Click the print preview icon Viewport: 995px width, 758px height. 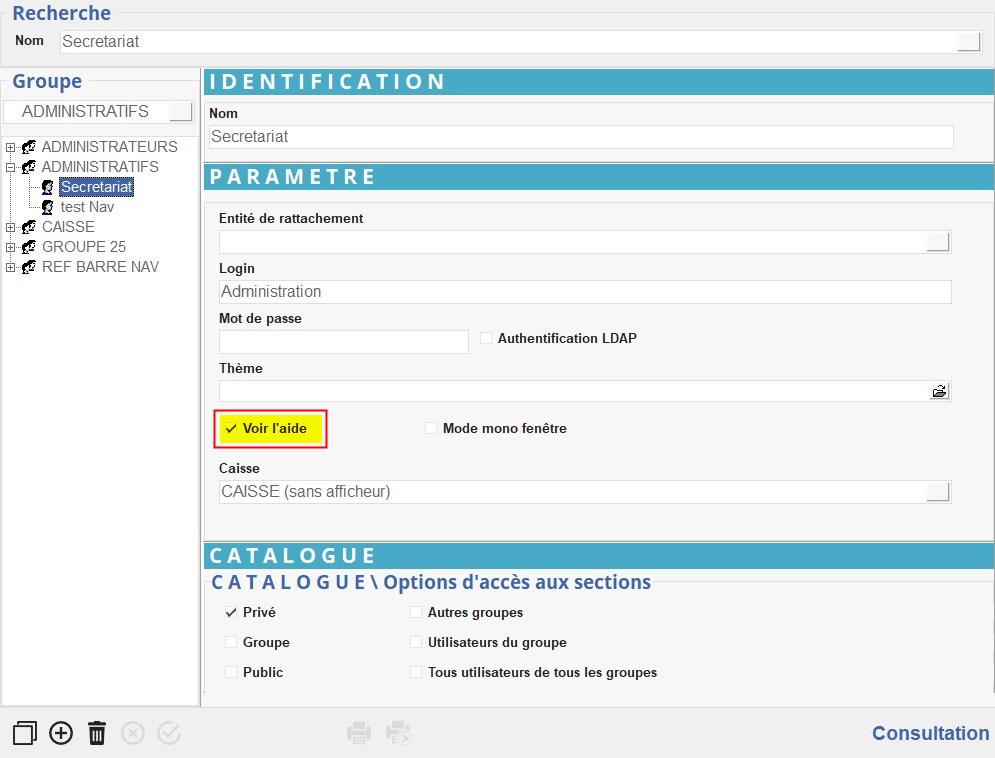point(400,733)
